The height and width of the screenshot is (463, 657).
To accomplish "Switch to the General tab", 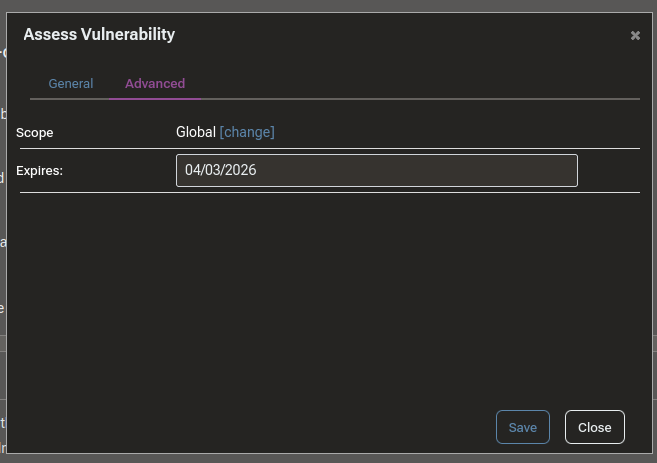I will coord(71,84).
